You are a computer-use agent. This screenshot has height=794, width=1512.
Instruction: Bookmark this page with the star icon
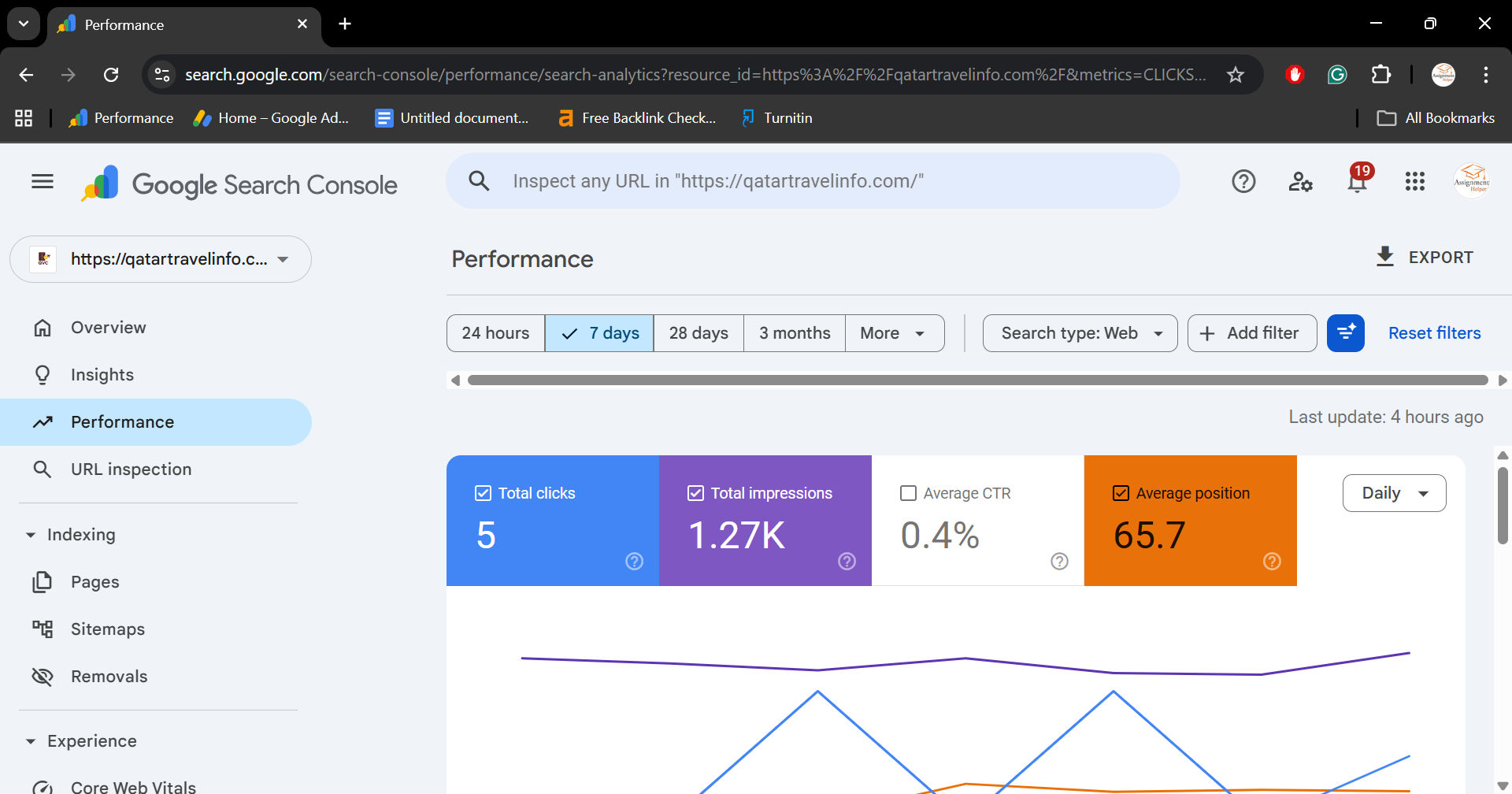(1236, 75)
